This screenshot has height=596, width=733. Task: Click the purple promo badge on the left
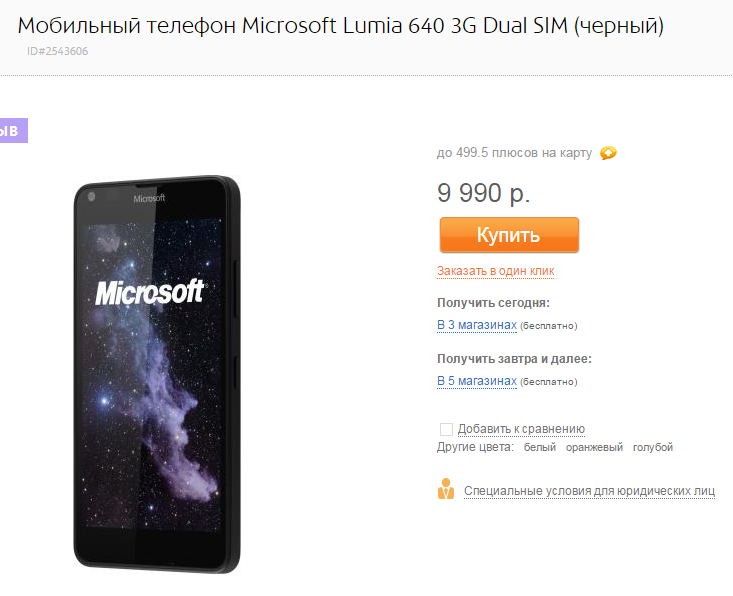(x=14, y=130)
